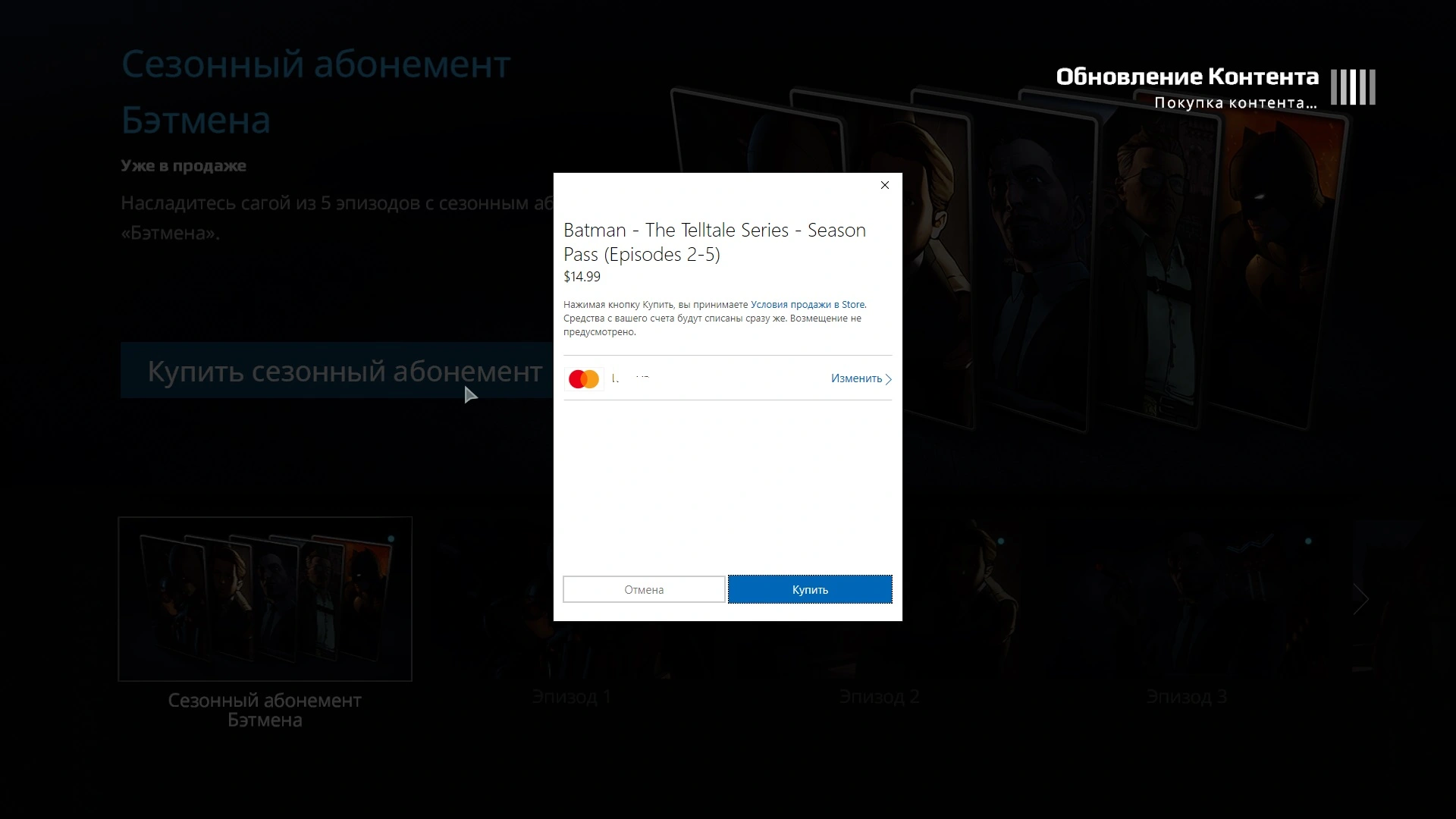
Task: Select the Сезонный абонемент Бэтмена thumbnail
Action: [265, 599]
